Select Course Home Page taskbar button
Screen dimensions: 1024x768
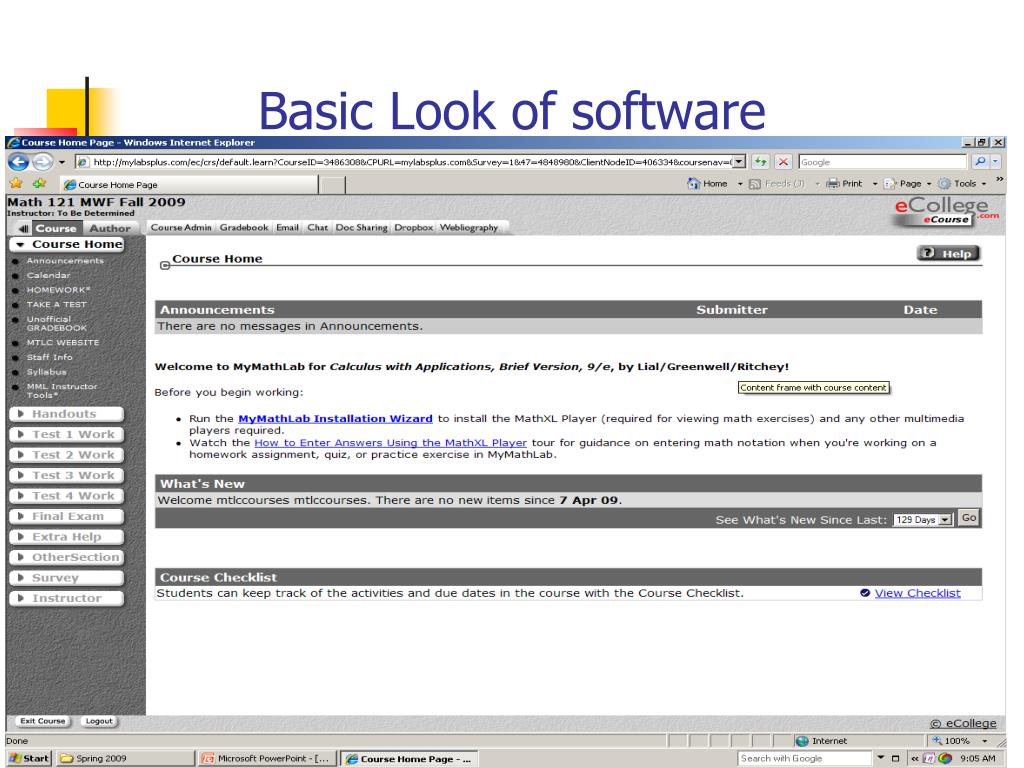click(409, 758)
